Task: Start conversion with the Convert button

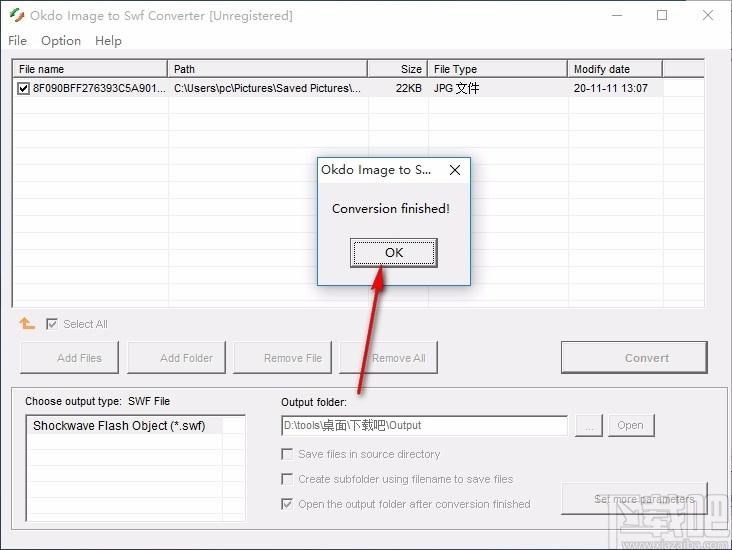Action: point(634,358)
